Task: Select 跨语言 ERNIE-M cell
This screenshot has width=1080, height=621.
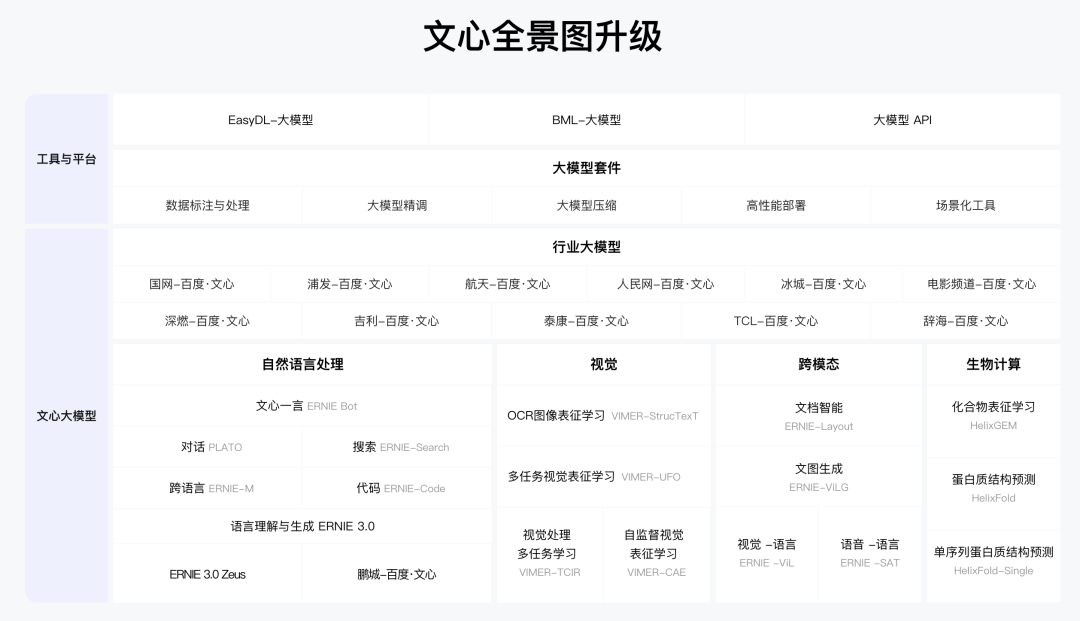Action: click(207, 488)
